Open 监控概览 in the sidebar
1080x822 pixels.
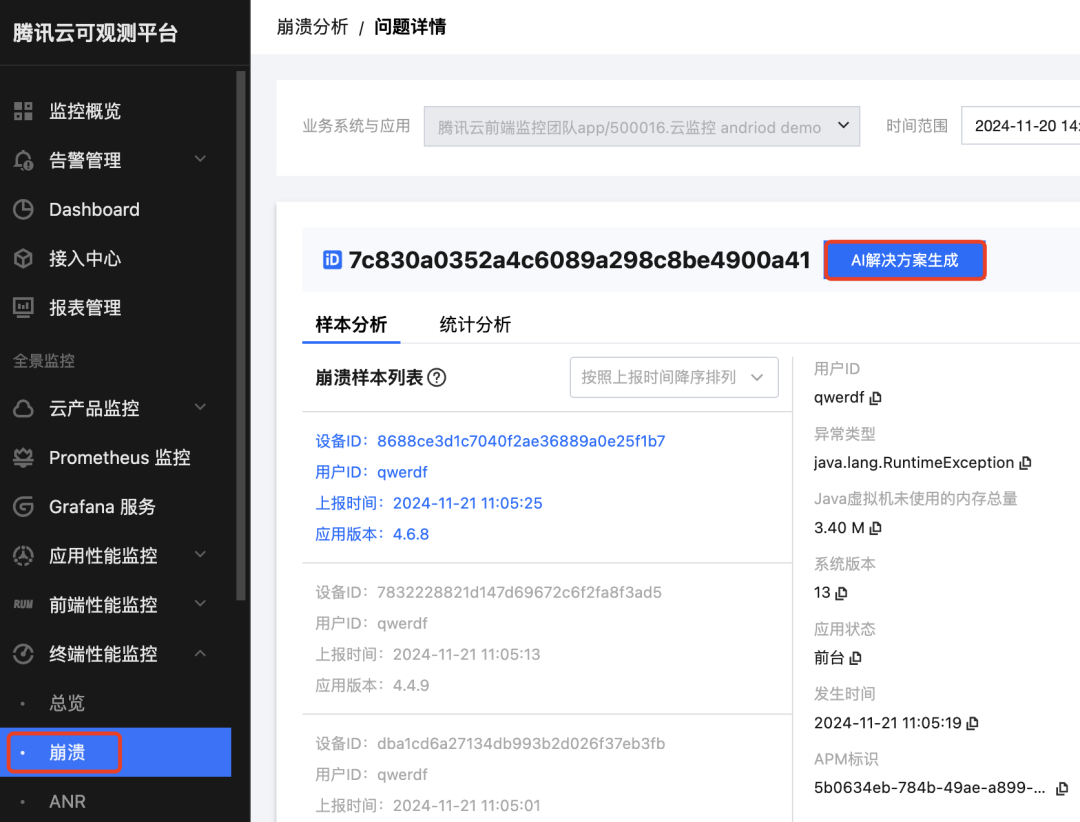tap(85, 111)
